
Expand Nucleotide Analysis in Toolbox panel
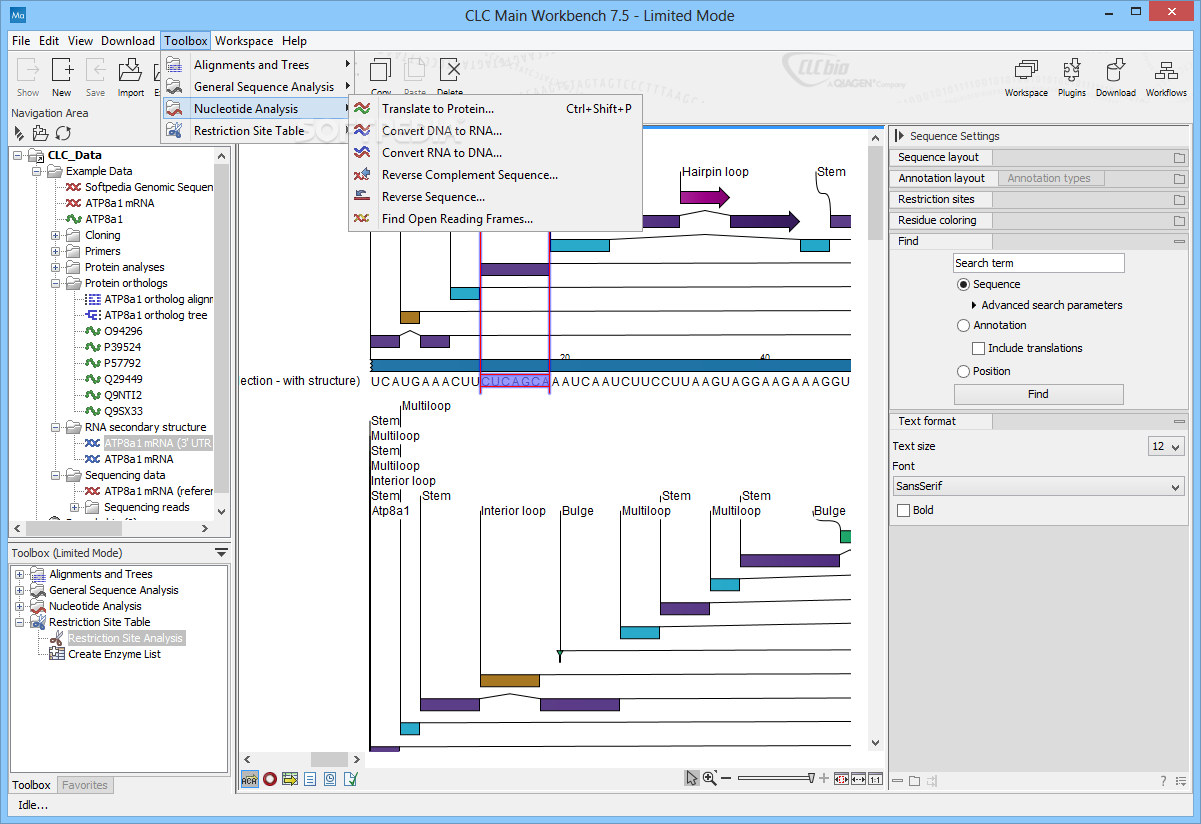(20, 606)
